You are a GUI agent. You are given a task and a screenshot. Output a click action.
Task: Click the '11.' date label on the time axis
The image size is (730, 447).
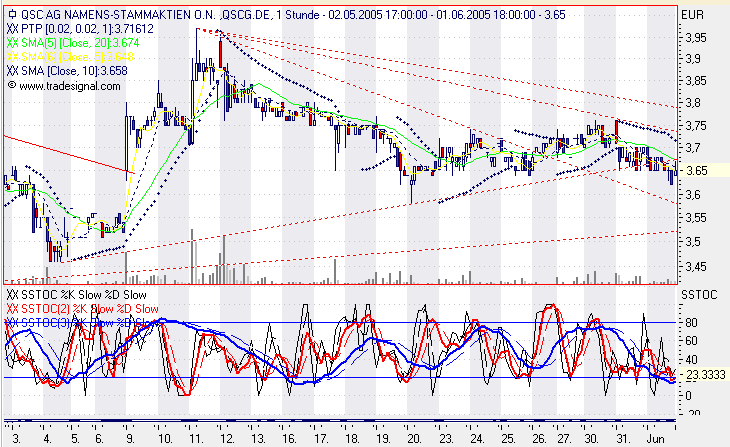(x=196, y=439)
